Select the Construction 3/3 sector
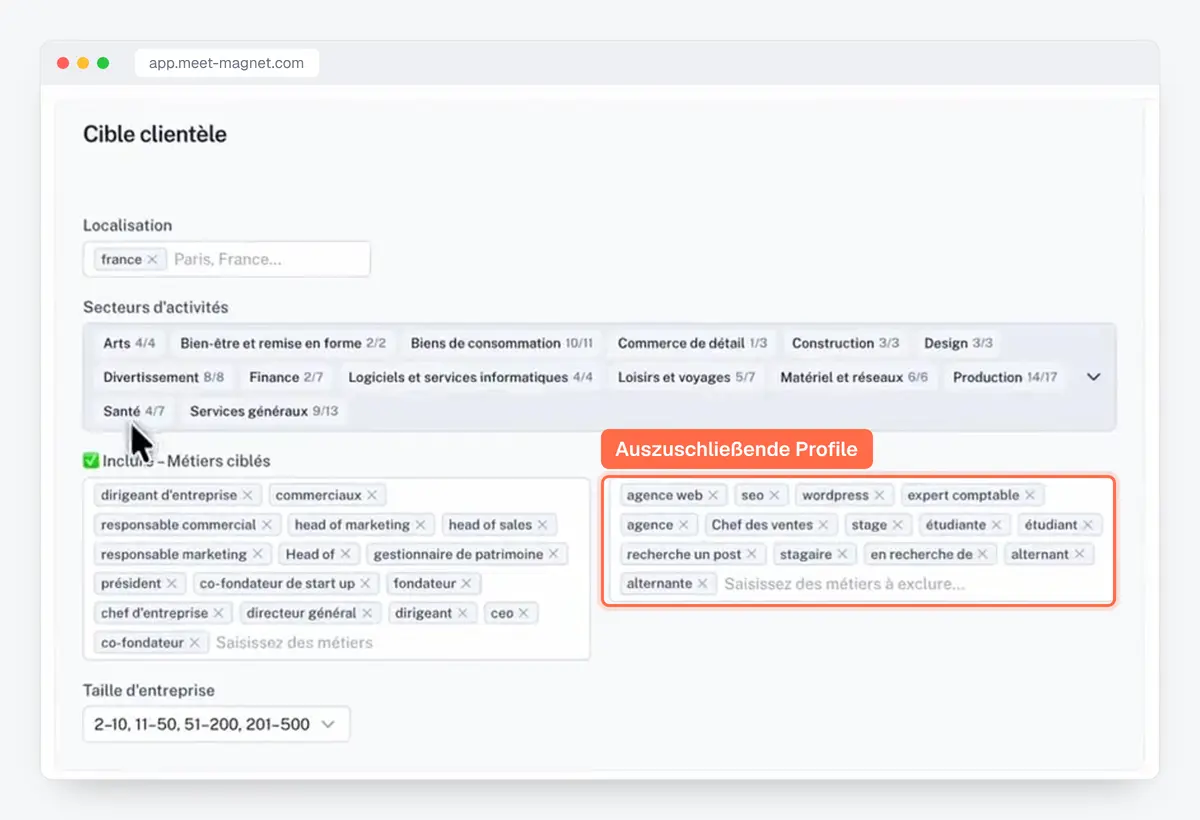The width and height of the screenshot is (1200, 820). (x=845, y=343)
